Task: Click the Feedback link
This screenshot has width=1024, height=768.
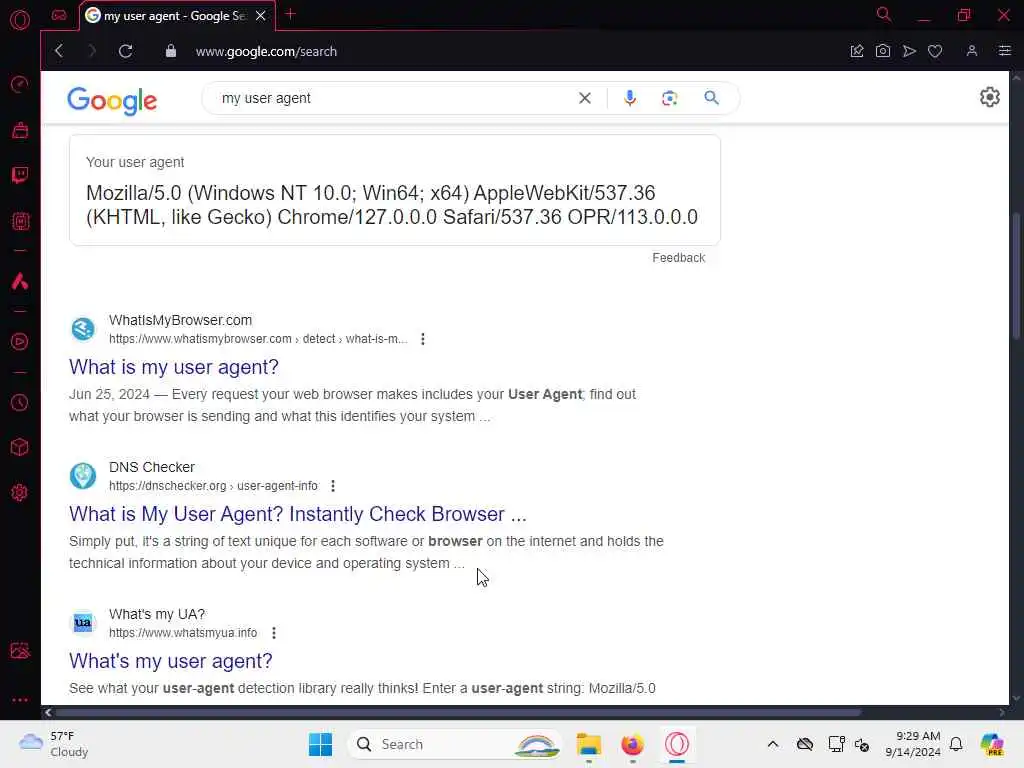Action: 678,258
